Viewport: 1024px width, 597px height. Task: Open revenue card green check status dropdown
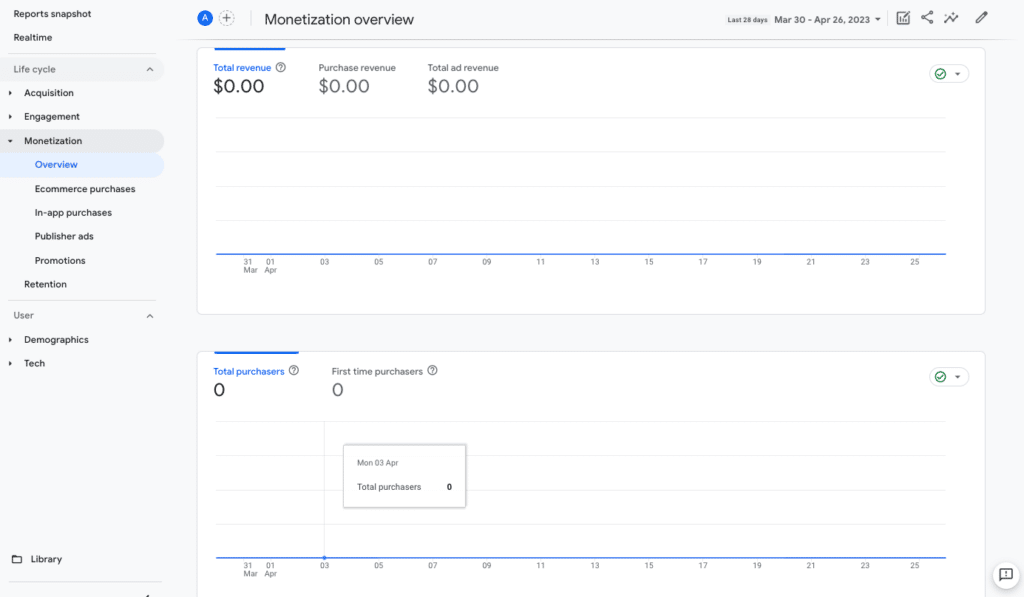pyautogui.click(x=948, y=74)
